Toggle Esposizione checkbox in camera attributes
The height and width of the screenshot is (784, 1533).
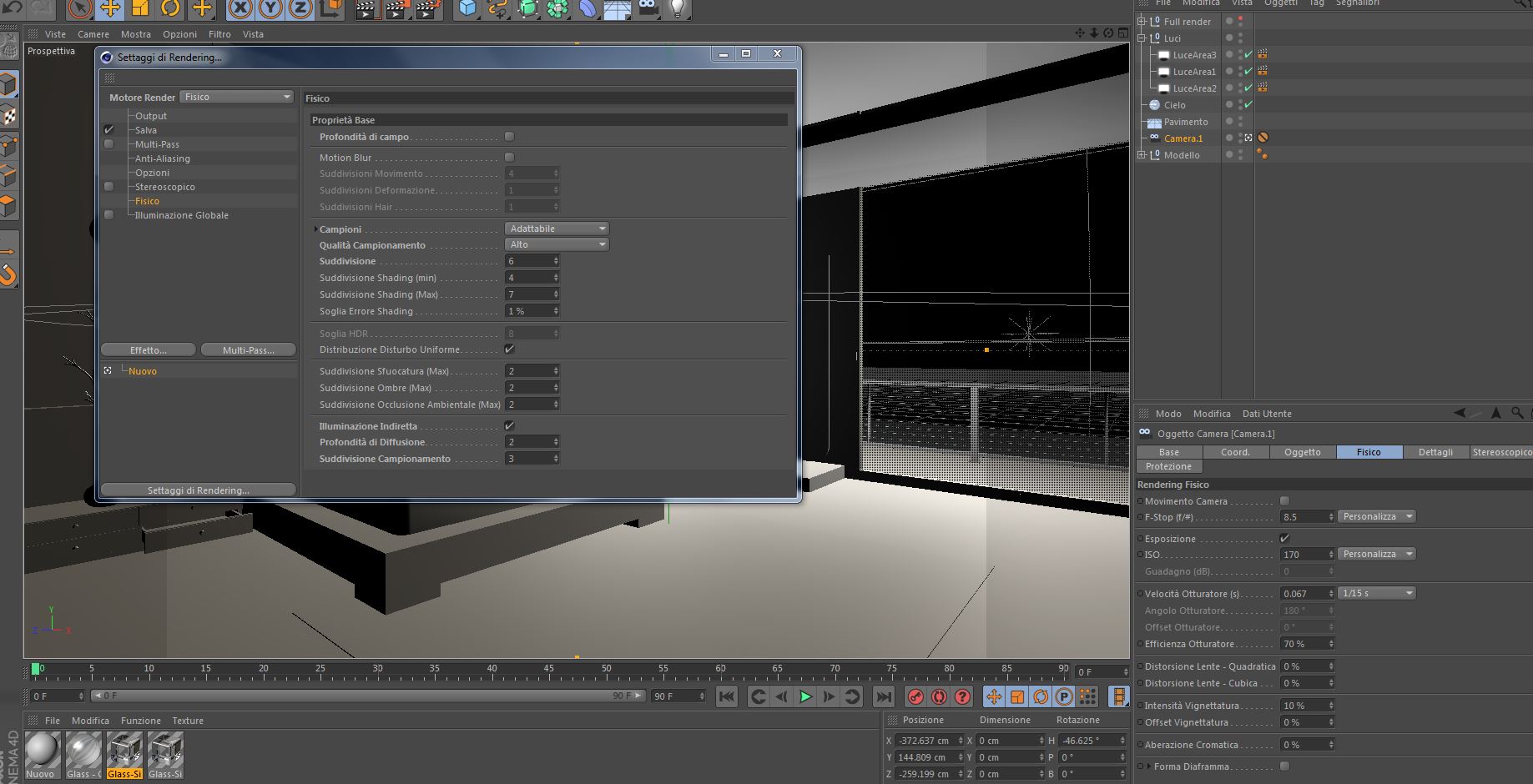(x=1284, y=538)
